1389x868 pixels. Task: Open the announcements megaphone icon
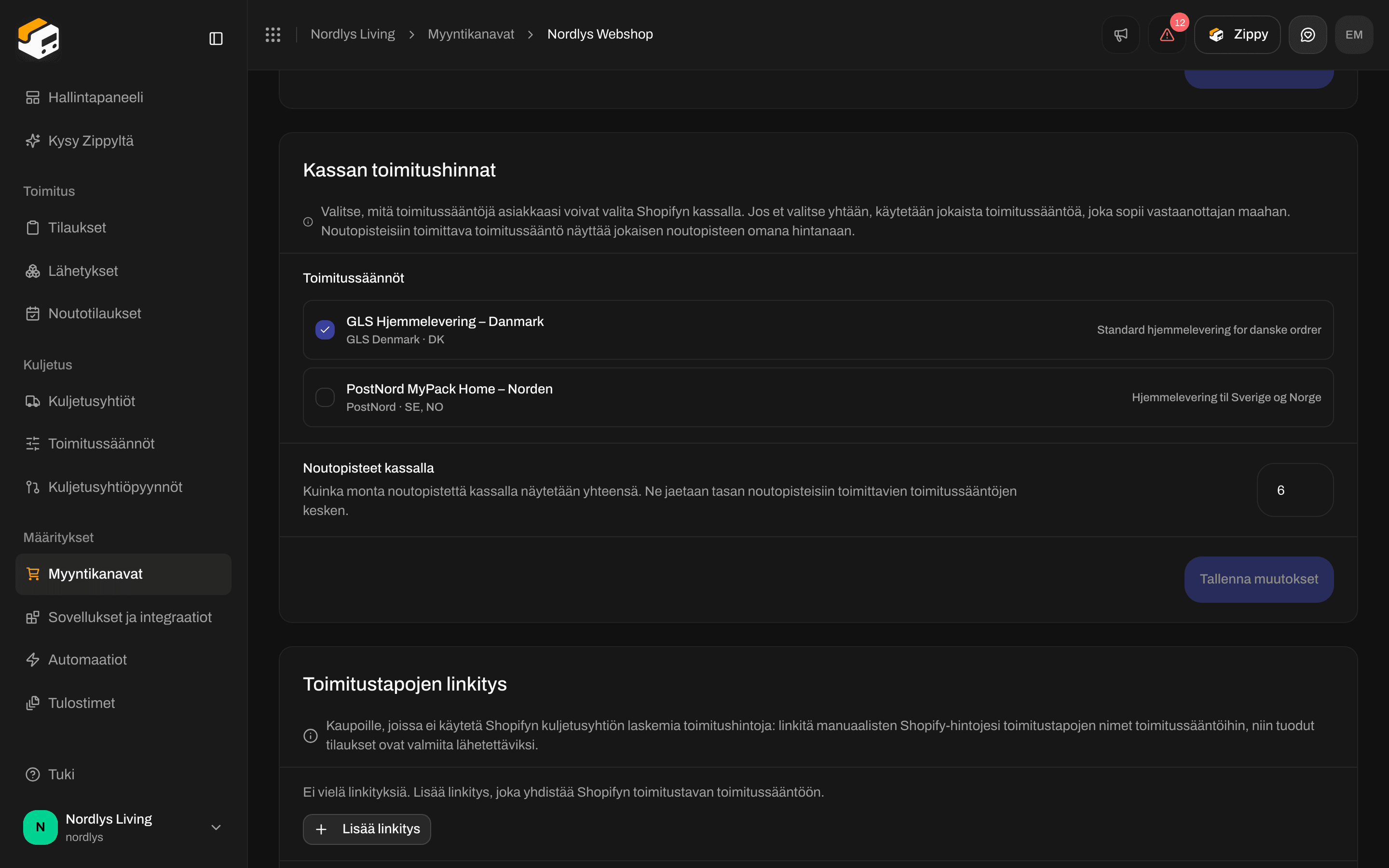tap(1120, 34)
